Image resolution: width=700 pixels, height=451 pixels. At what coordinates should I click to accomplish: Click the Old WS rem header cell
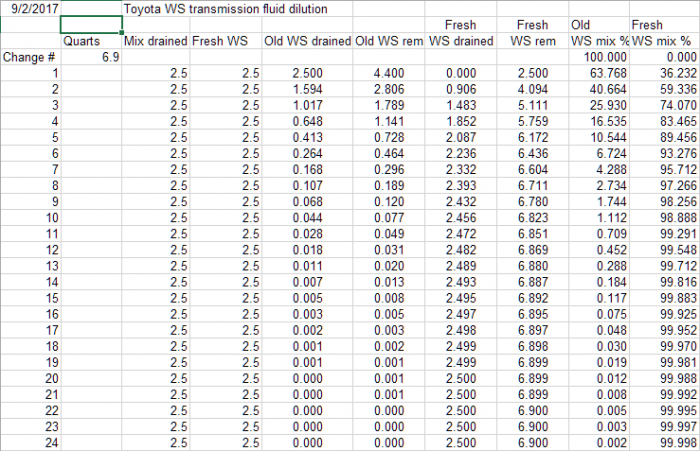(x=388, y=42)
